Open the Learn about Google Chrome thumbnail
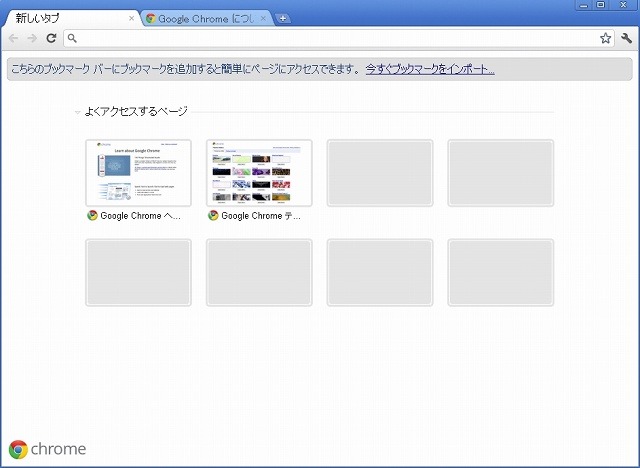Screen dimensions: 640x468 (x=138, y=173)
